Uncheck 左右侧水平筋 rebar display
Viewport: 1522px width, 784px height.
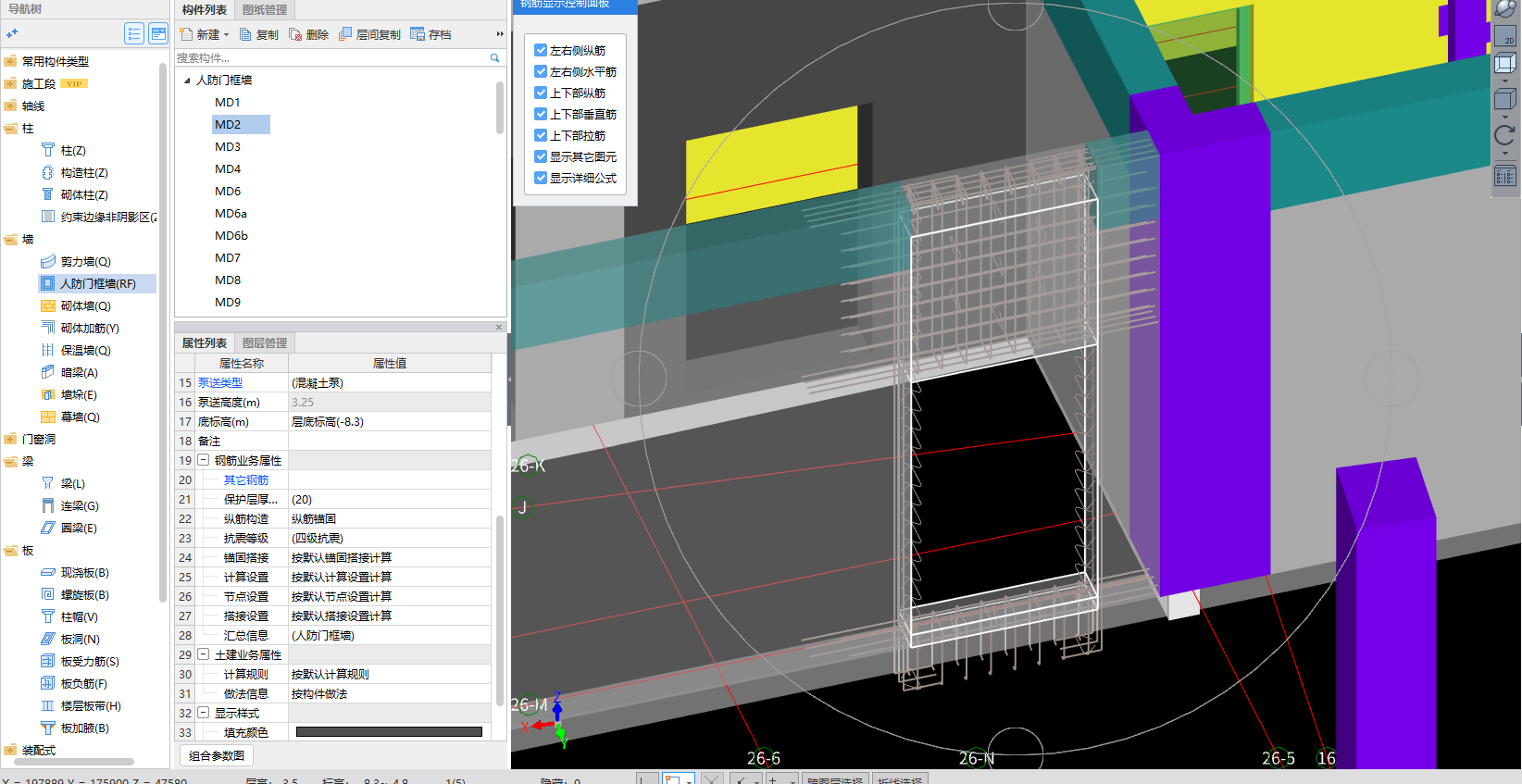coord(541,71)
